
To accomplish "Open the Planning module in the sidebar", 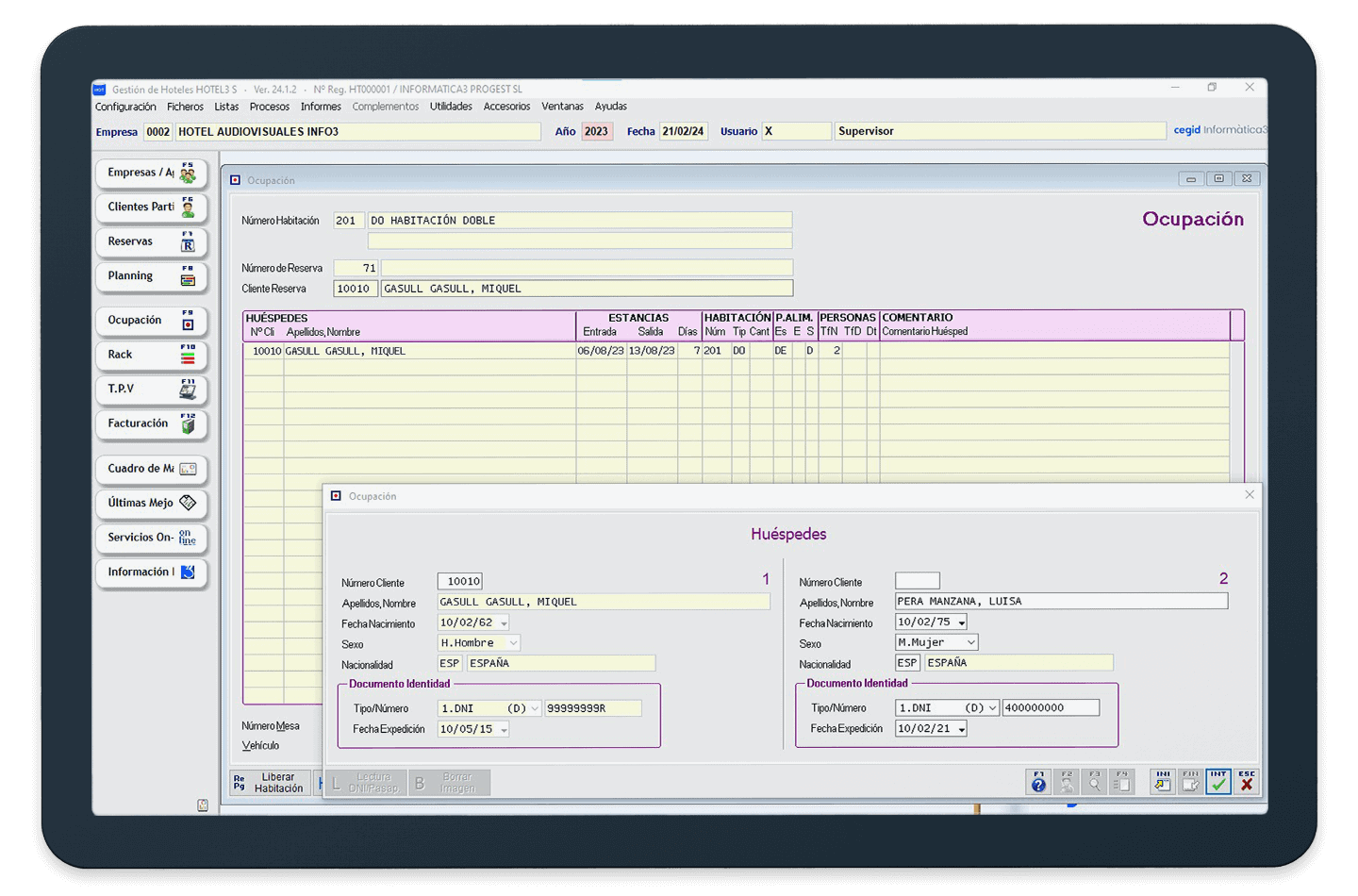I will (x=151, y=276).
